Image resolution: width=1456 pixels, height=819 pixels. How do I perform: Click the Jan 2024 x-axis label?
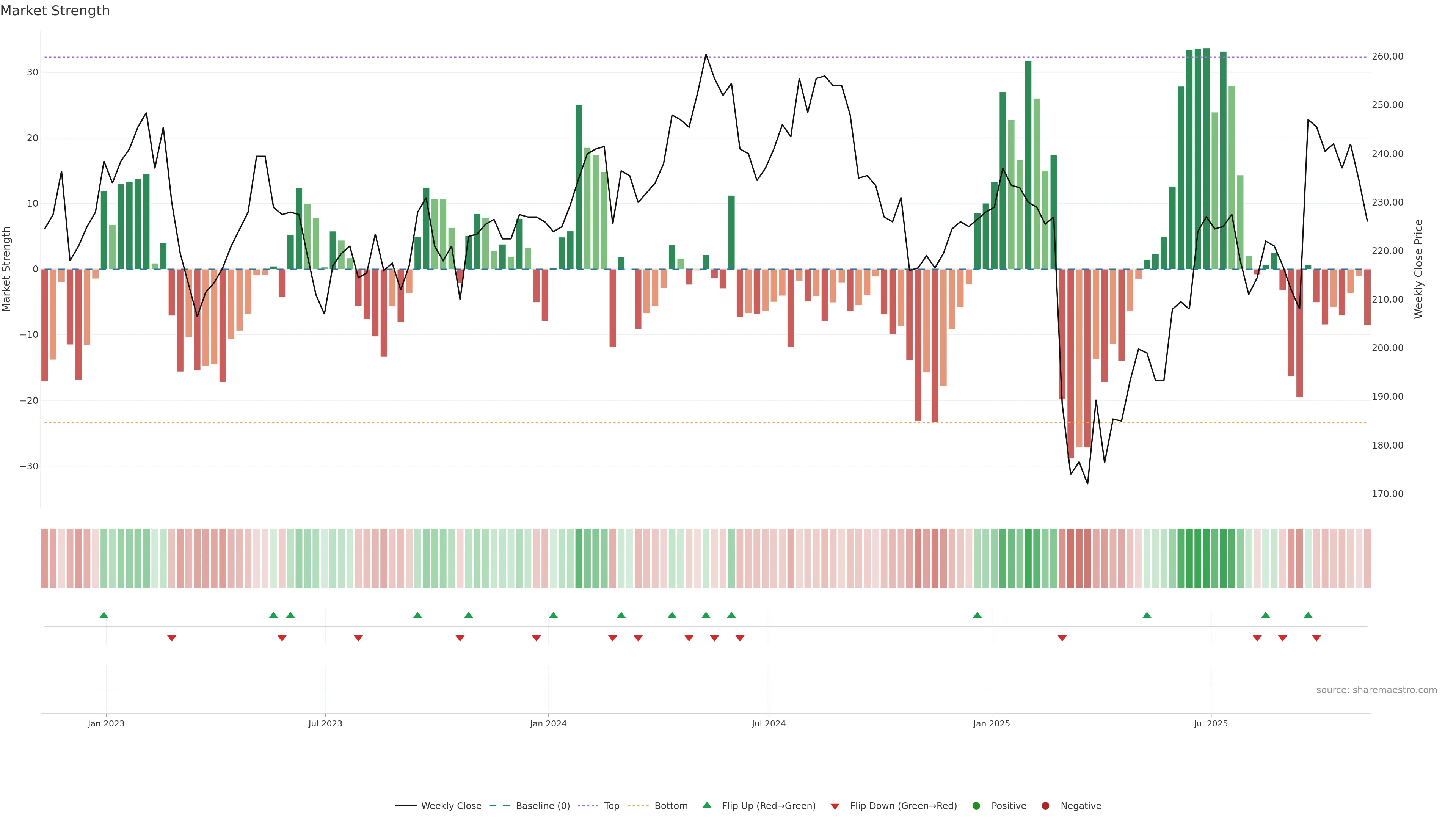(548, 723)
